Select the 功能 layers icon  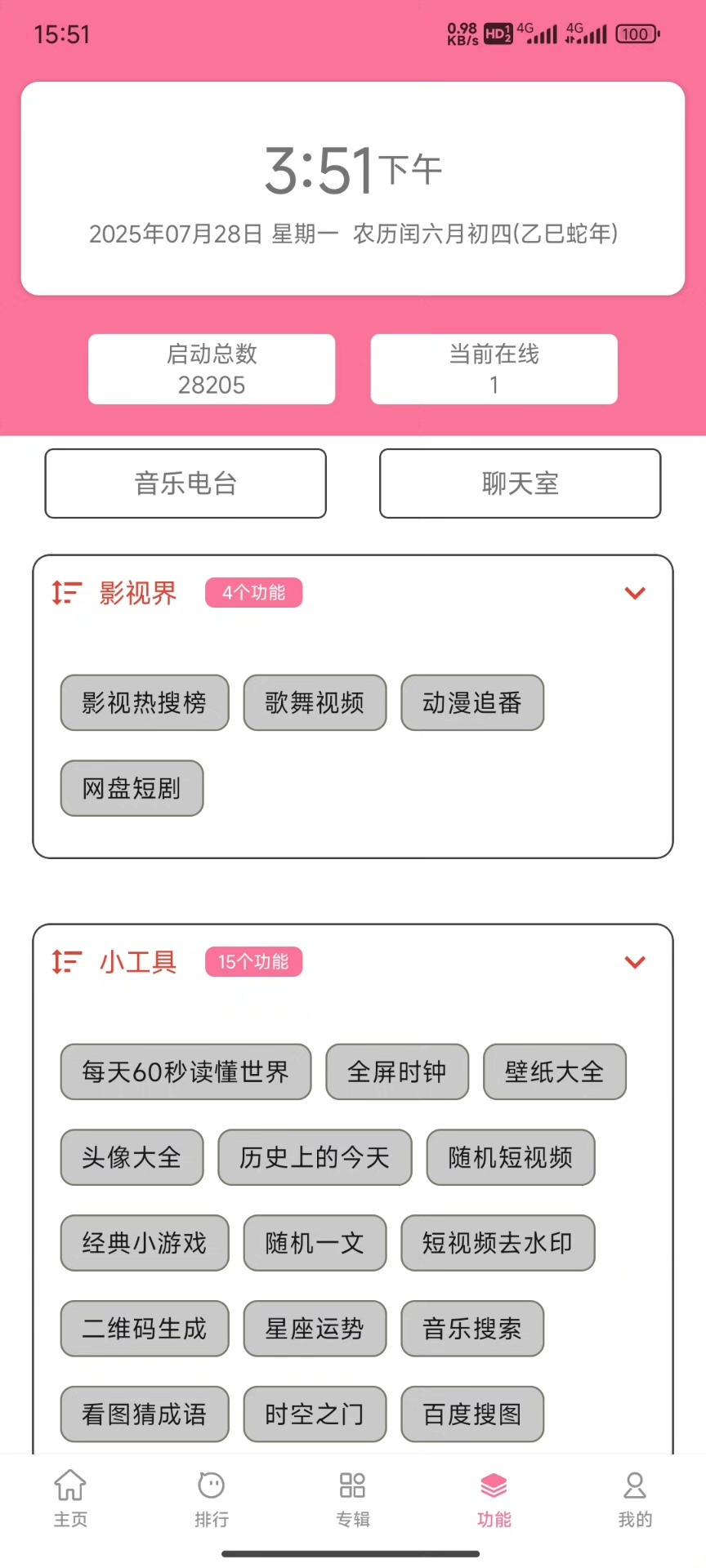494,1486
